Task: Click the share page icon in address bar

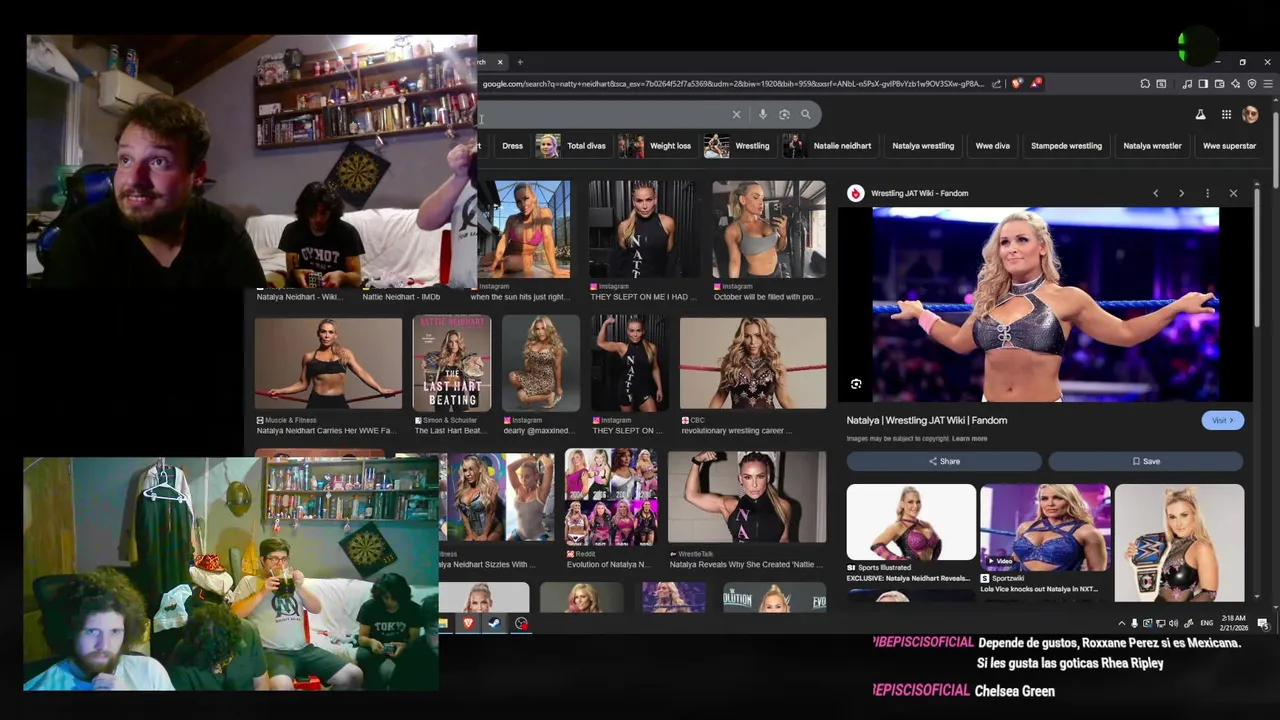Action: coord(997,84)
